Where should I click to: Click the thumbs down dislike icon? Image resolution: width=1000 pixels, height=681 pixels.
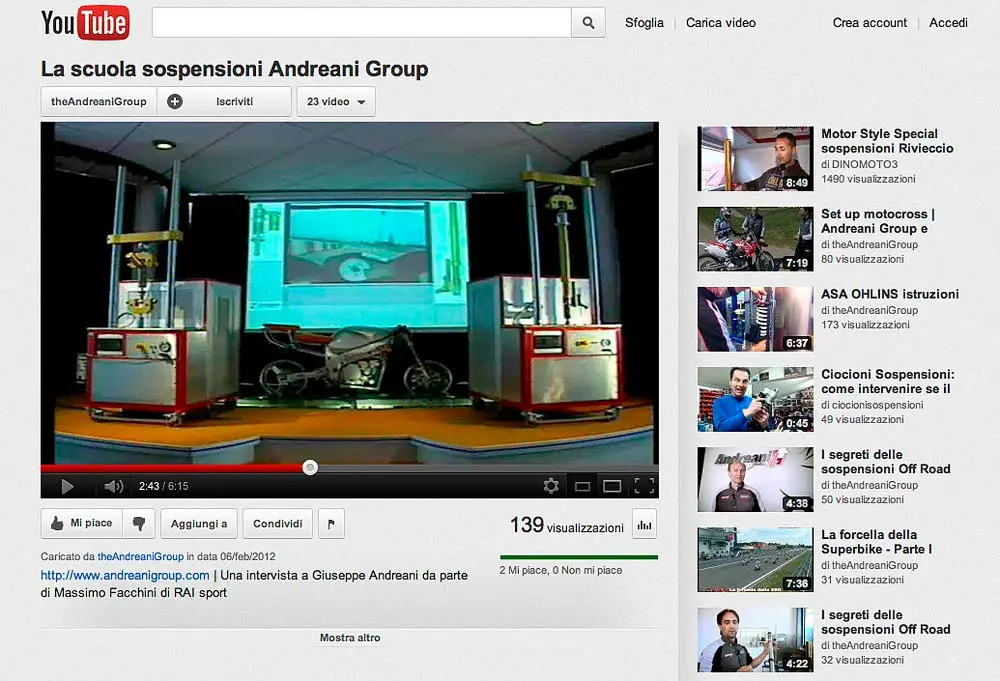[139, 523]
